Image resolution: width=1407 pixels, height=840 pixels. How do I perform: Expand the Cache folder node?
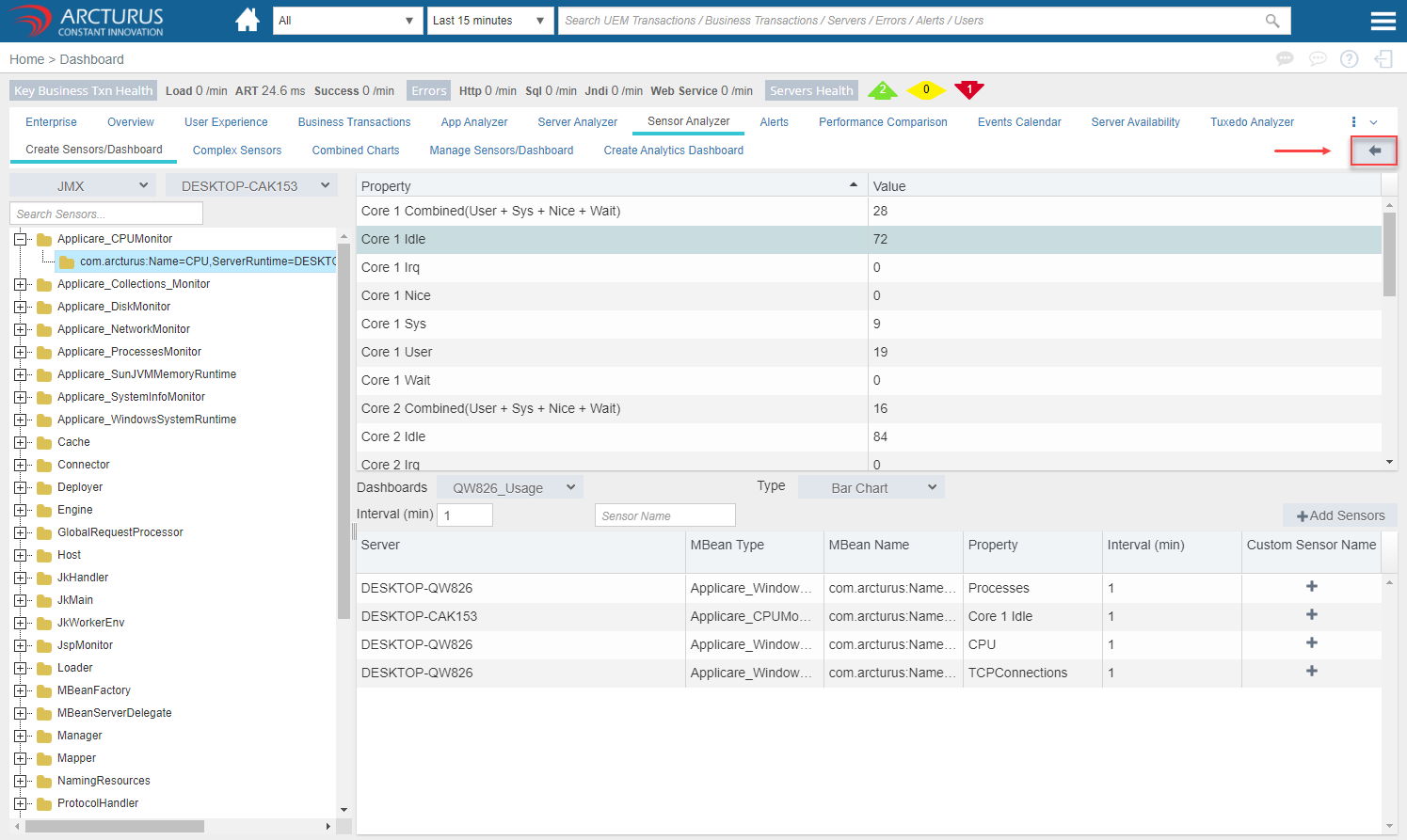pos(21,442)
